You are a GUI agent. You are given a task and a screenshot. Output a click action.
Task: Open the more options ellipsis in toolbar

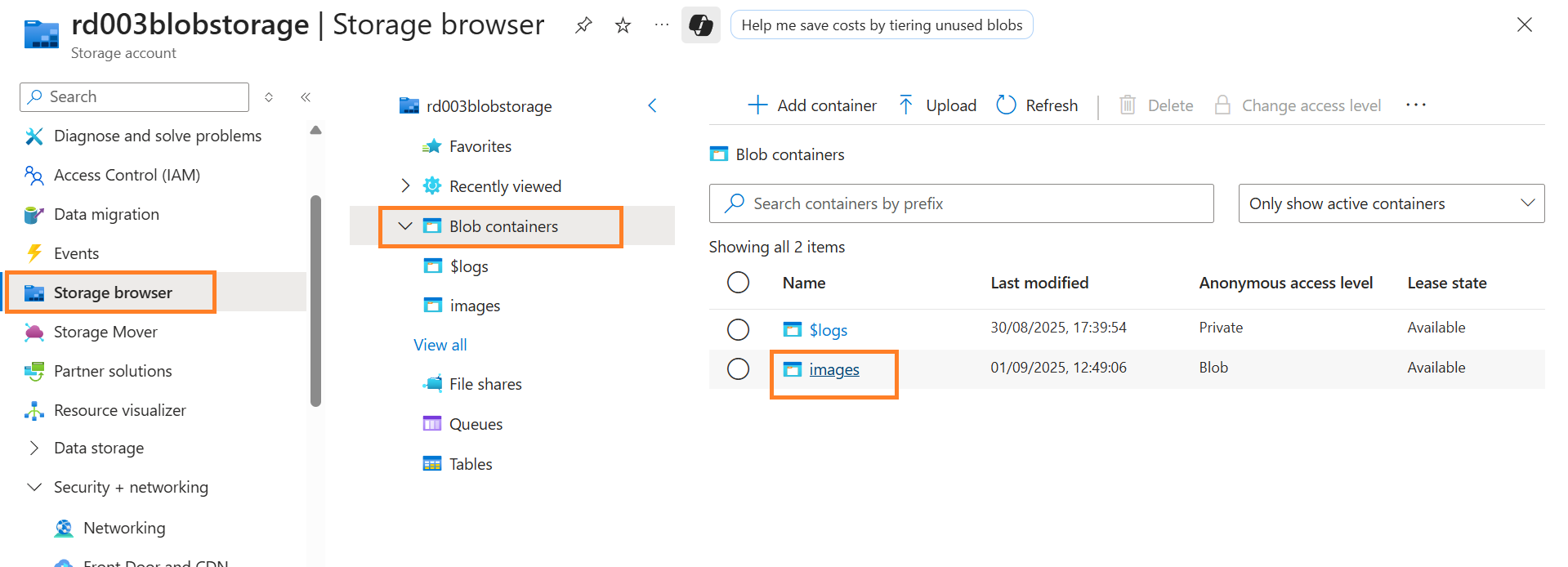tap(1415, 105)
